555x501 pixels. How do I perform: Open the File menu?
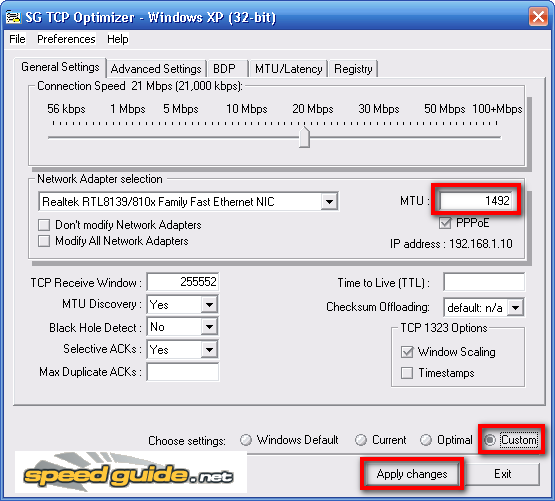coord(17,39)
